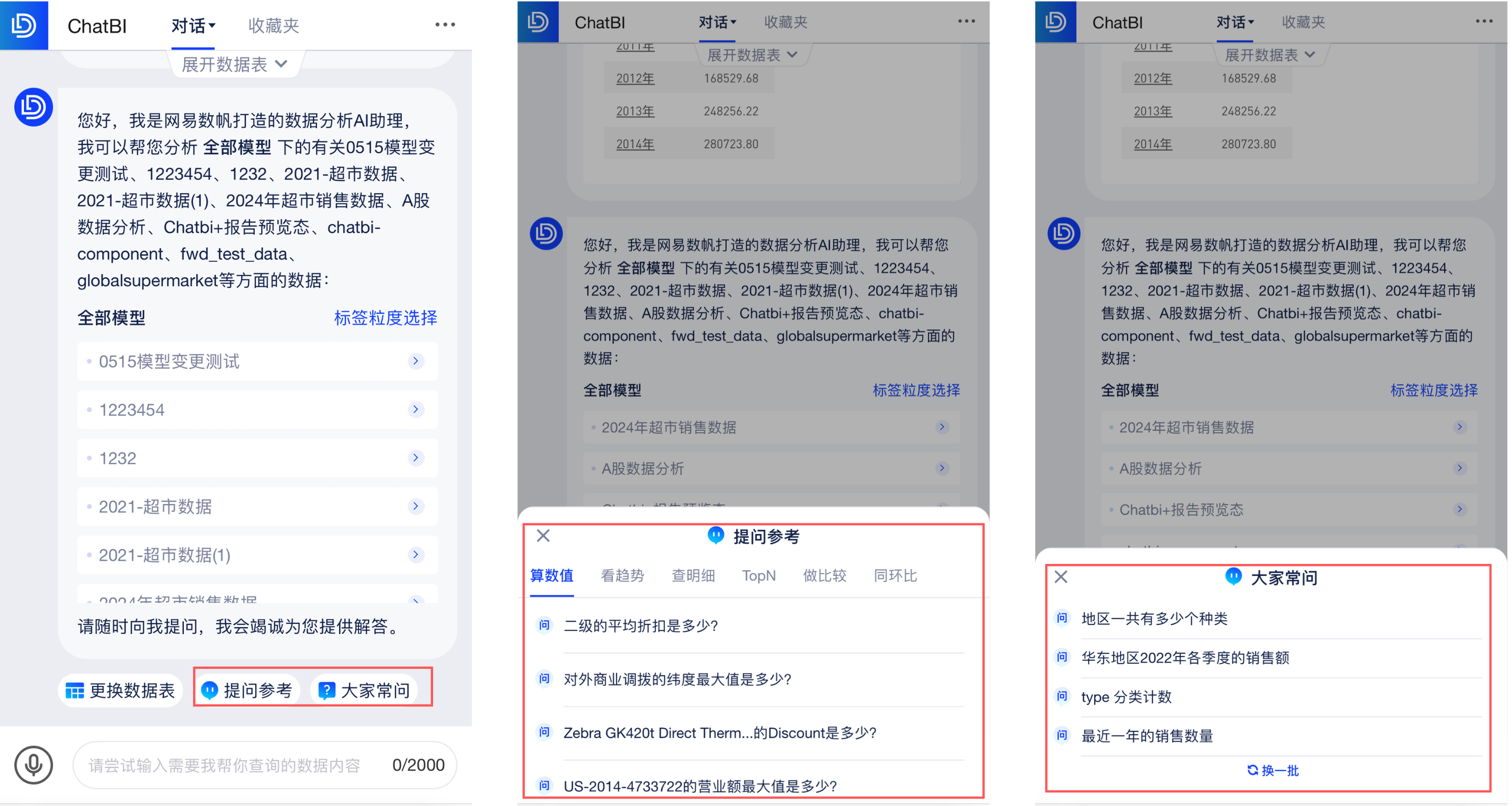This screenshot has width=1512, height=806.
Task: Open the three-dots menu in left panel
Action: coord(445,24)
